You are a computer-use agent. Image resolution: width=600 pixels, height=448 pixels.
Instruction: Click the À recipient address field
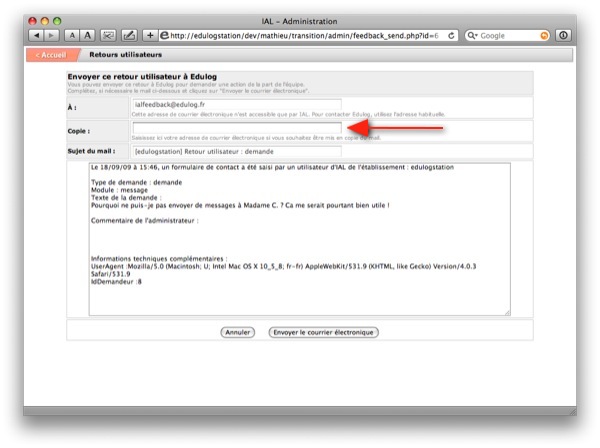tap(236, 103)
